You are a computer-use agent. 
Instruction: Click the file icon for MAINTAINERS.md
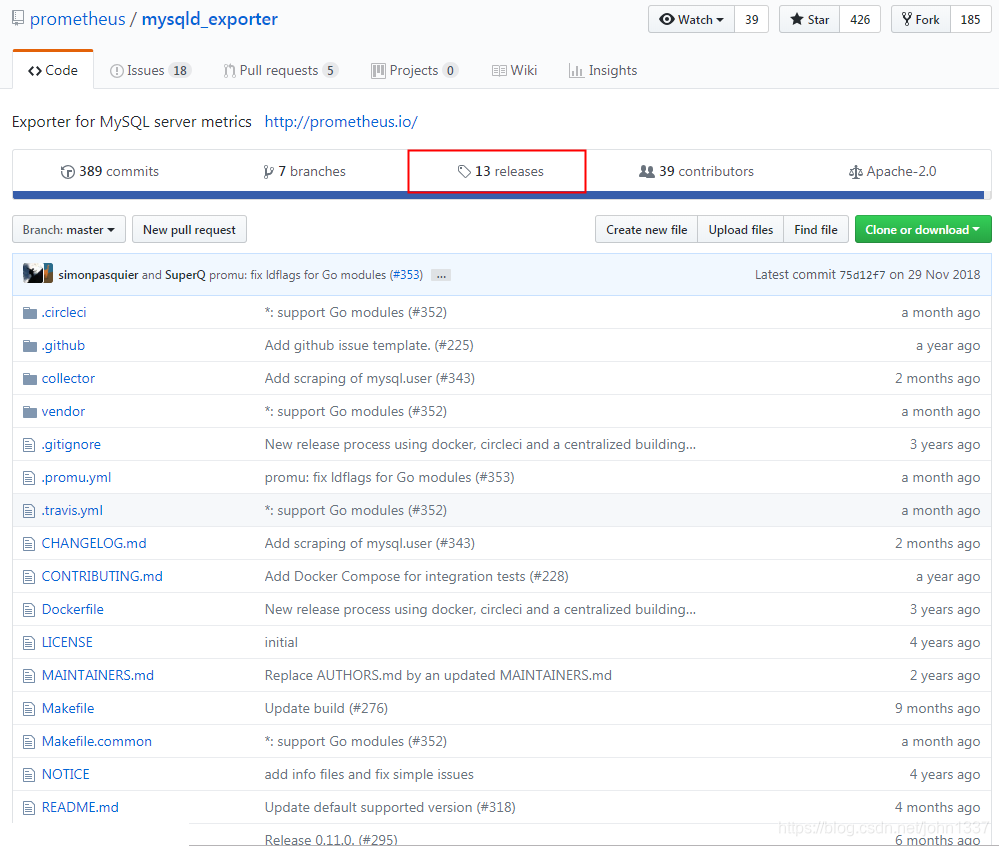pyautogui.click(x=29, y=675)
